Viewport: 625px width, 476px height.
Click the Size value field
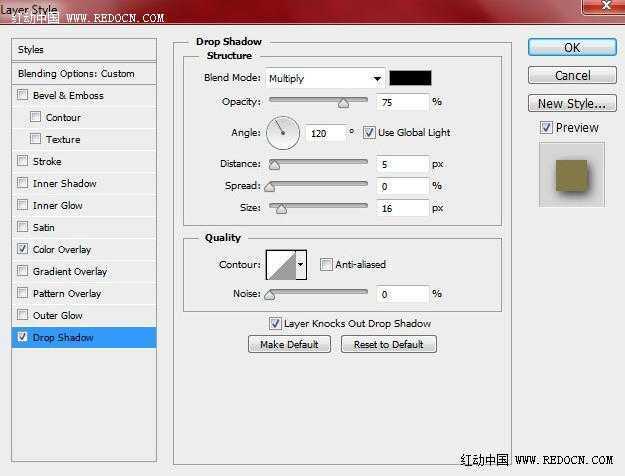pos(403,208)
